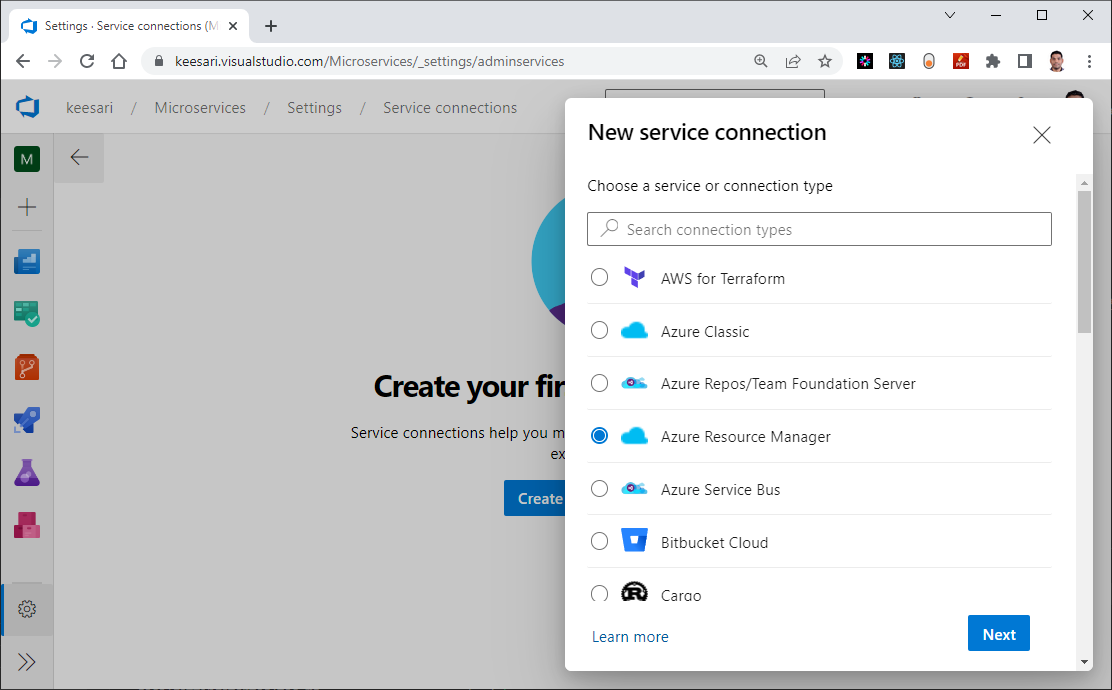Open Pipelines in the left sidebar
Screen dimensions: 1112x690
tap(27, 421)
